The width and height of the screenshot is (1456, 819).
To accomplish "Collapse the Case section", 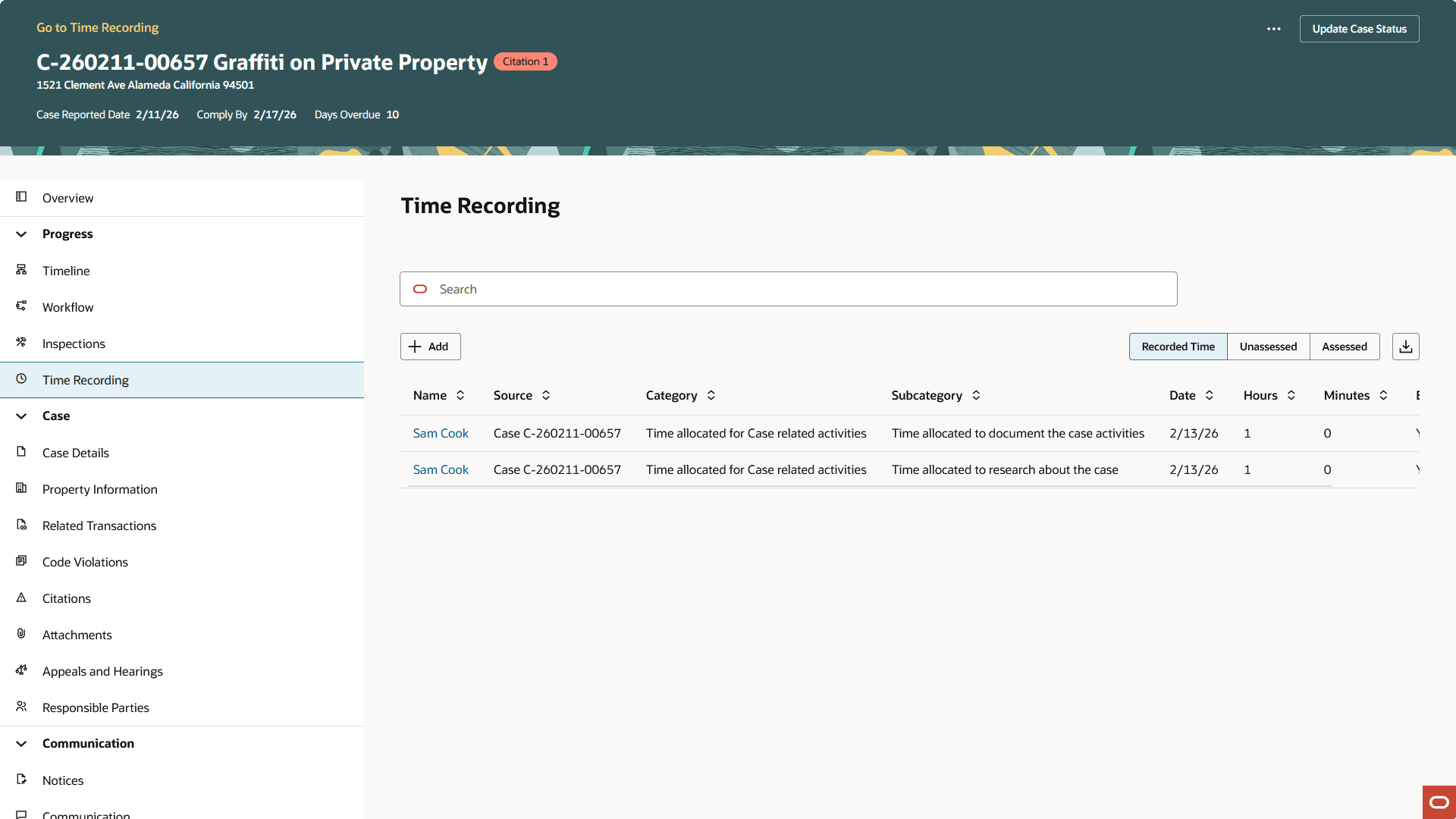I will pyautogui.click(x=20, y=416).
